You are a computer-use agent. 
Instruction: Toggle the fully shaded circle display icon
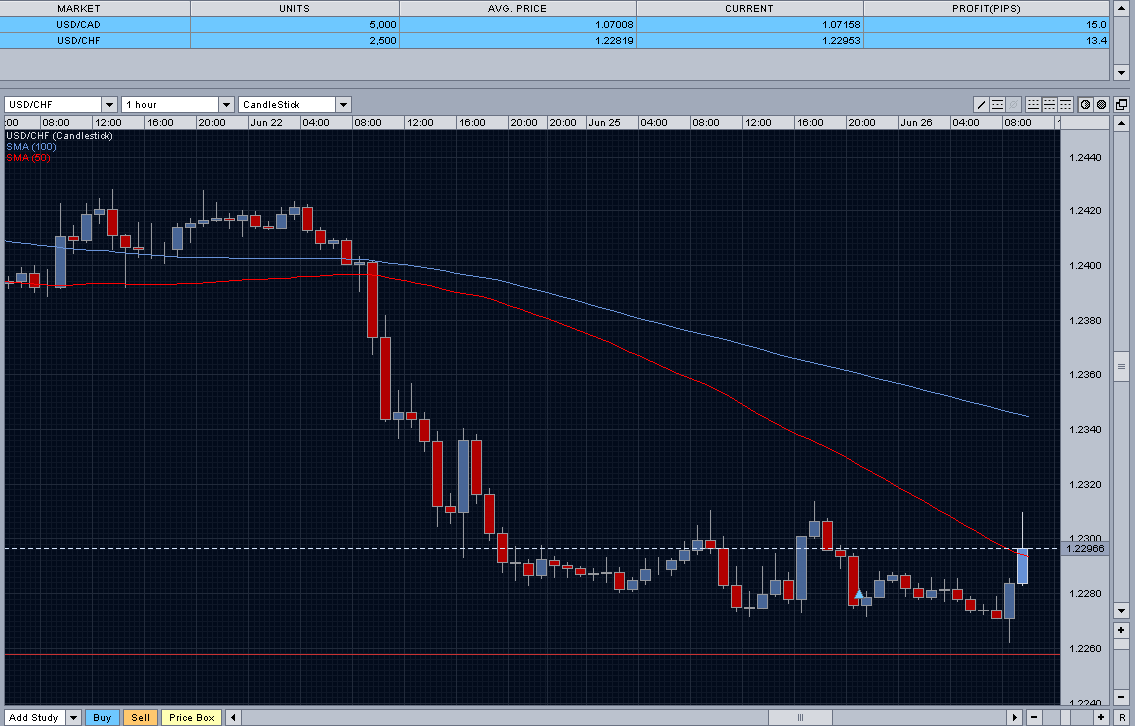click(1101, 104)
